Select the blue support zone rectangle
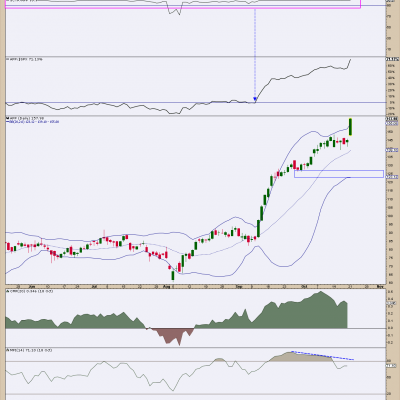This screenshot has width=400, height=400. pos(339,174)
